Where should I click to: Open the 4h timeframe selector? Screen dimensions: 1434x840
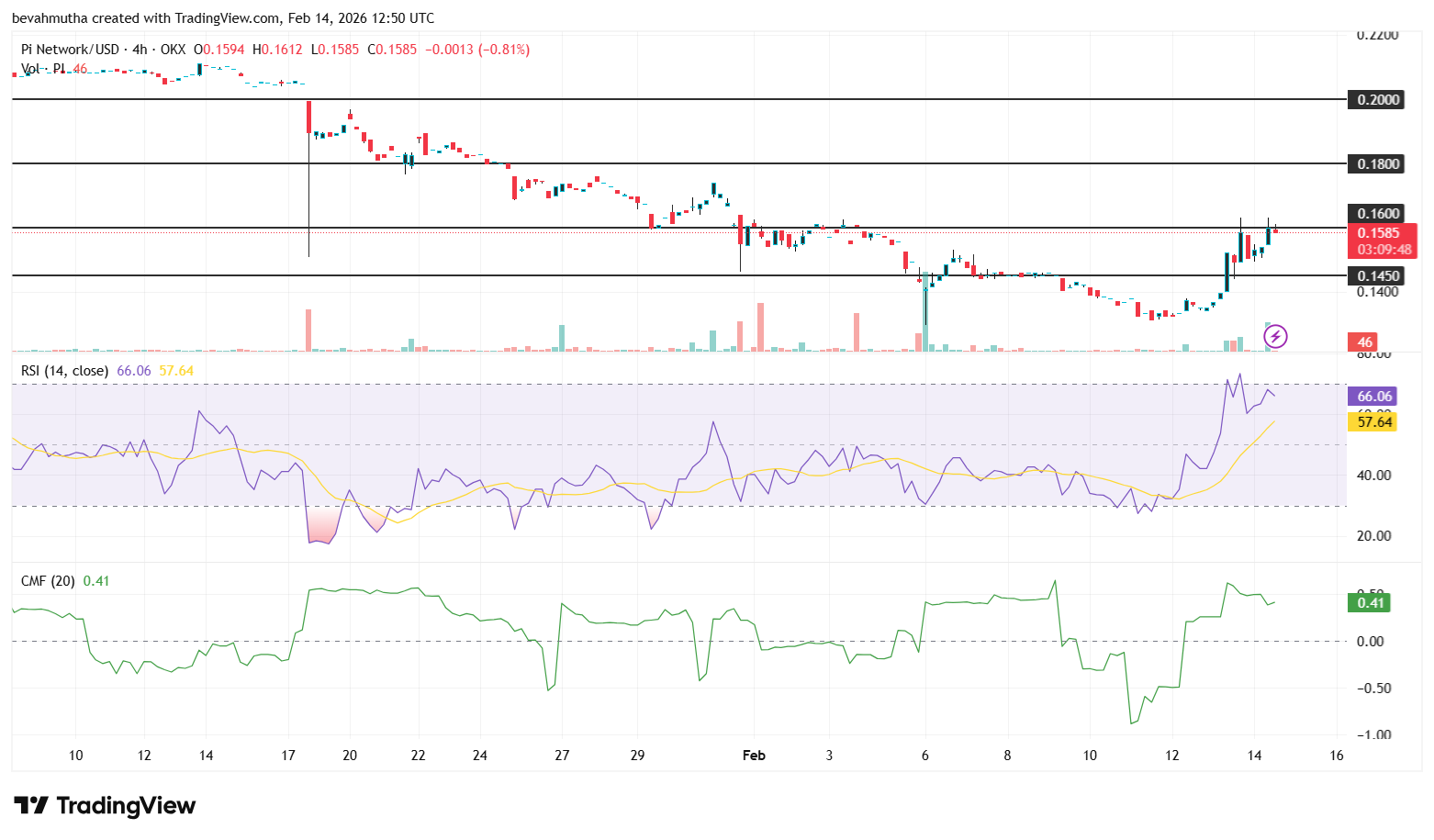tap(139, 50)
